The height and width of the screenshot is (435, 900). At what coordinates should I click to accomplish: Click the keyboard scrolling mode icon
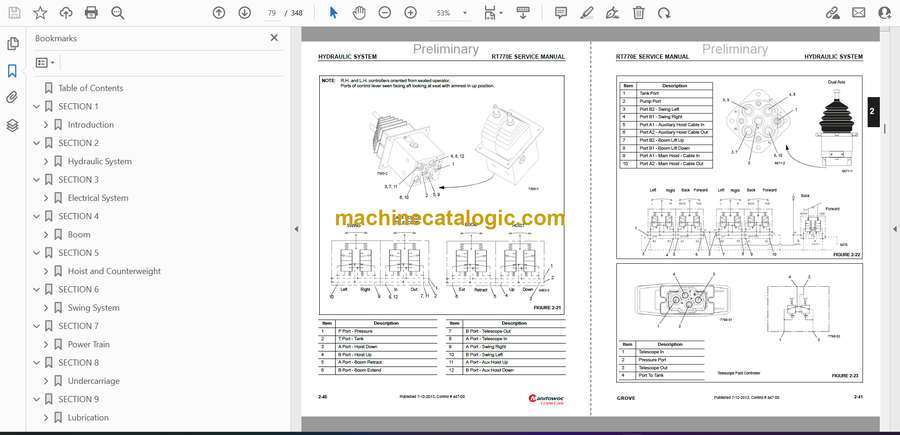coord(523,13)
